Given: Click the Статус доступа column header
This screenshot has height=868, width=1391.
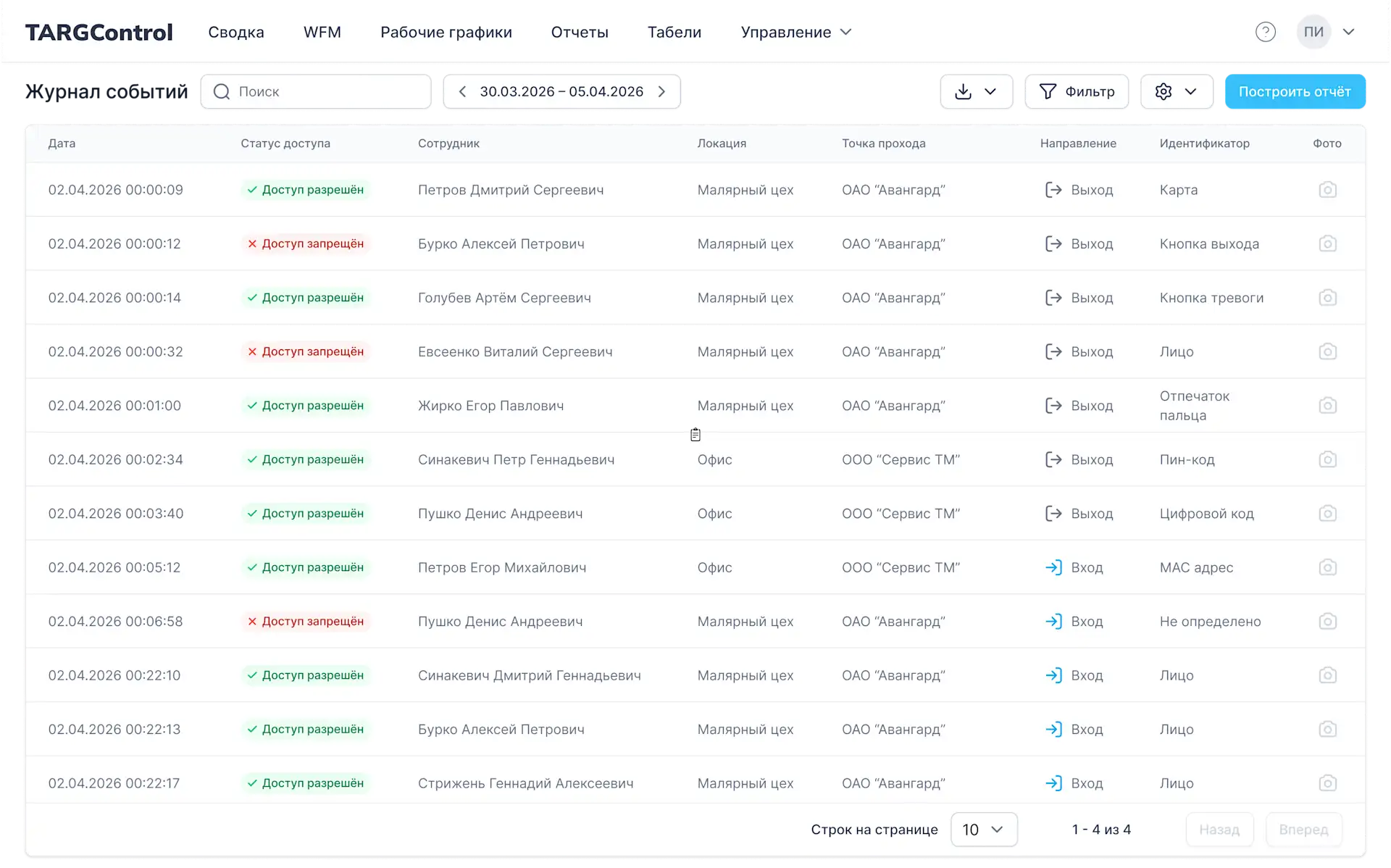Looking at the screenshot, I should (x=285, y=143).
